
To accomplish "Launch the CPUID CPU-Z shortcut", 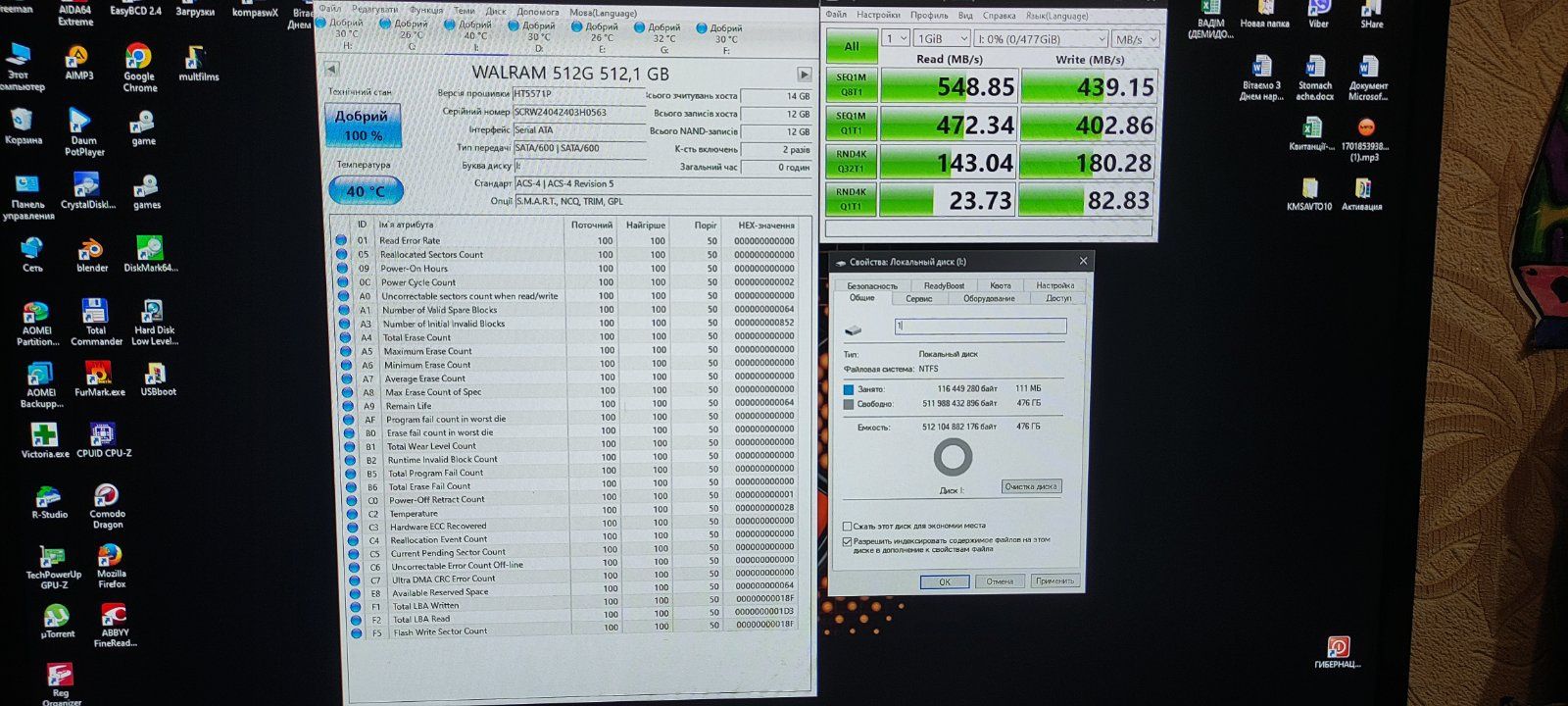I will [x=103, y=440].
